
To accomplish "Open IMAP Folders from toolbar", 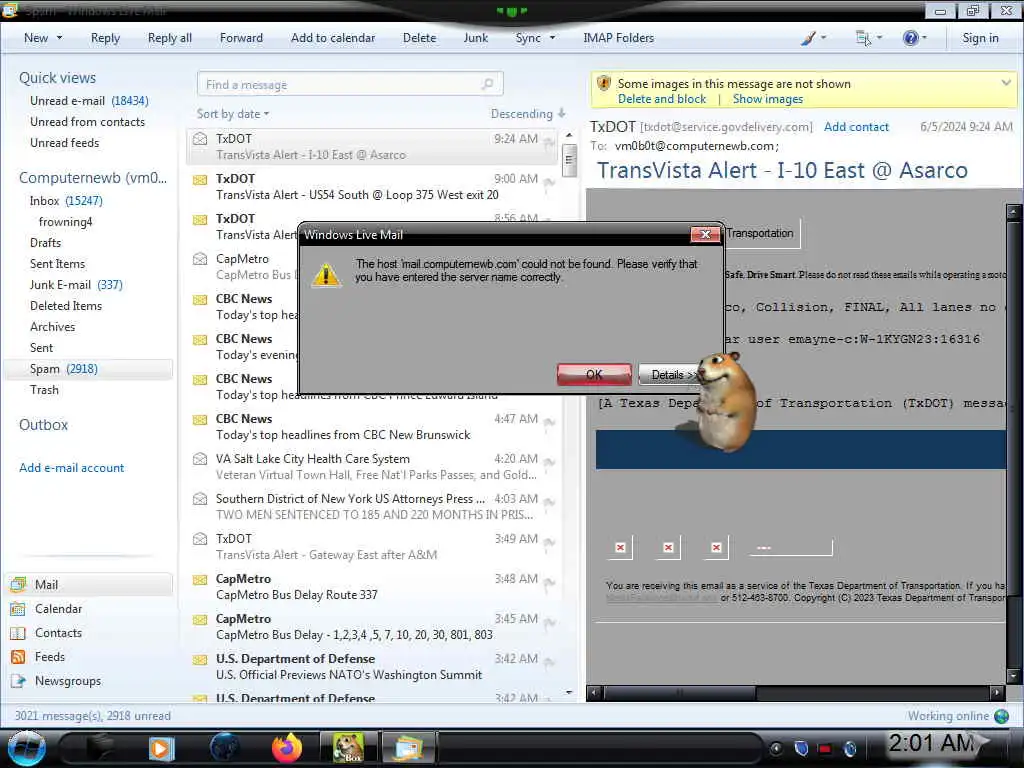I will click(x=618, y=38).
